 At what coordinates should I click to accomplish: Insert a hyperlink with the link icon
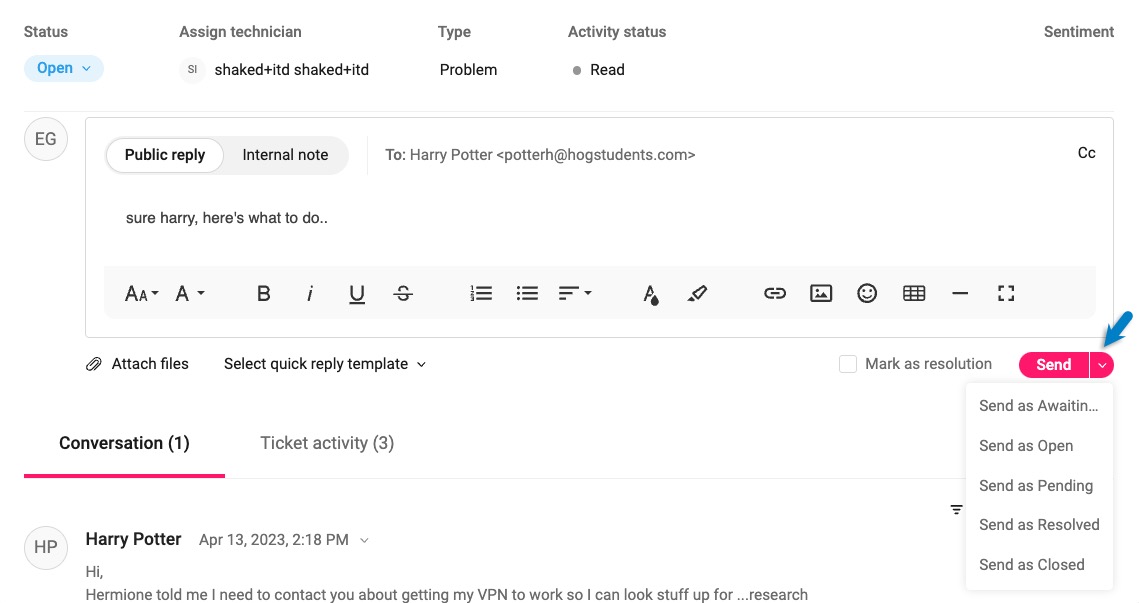point(775,294)
